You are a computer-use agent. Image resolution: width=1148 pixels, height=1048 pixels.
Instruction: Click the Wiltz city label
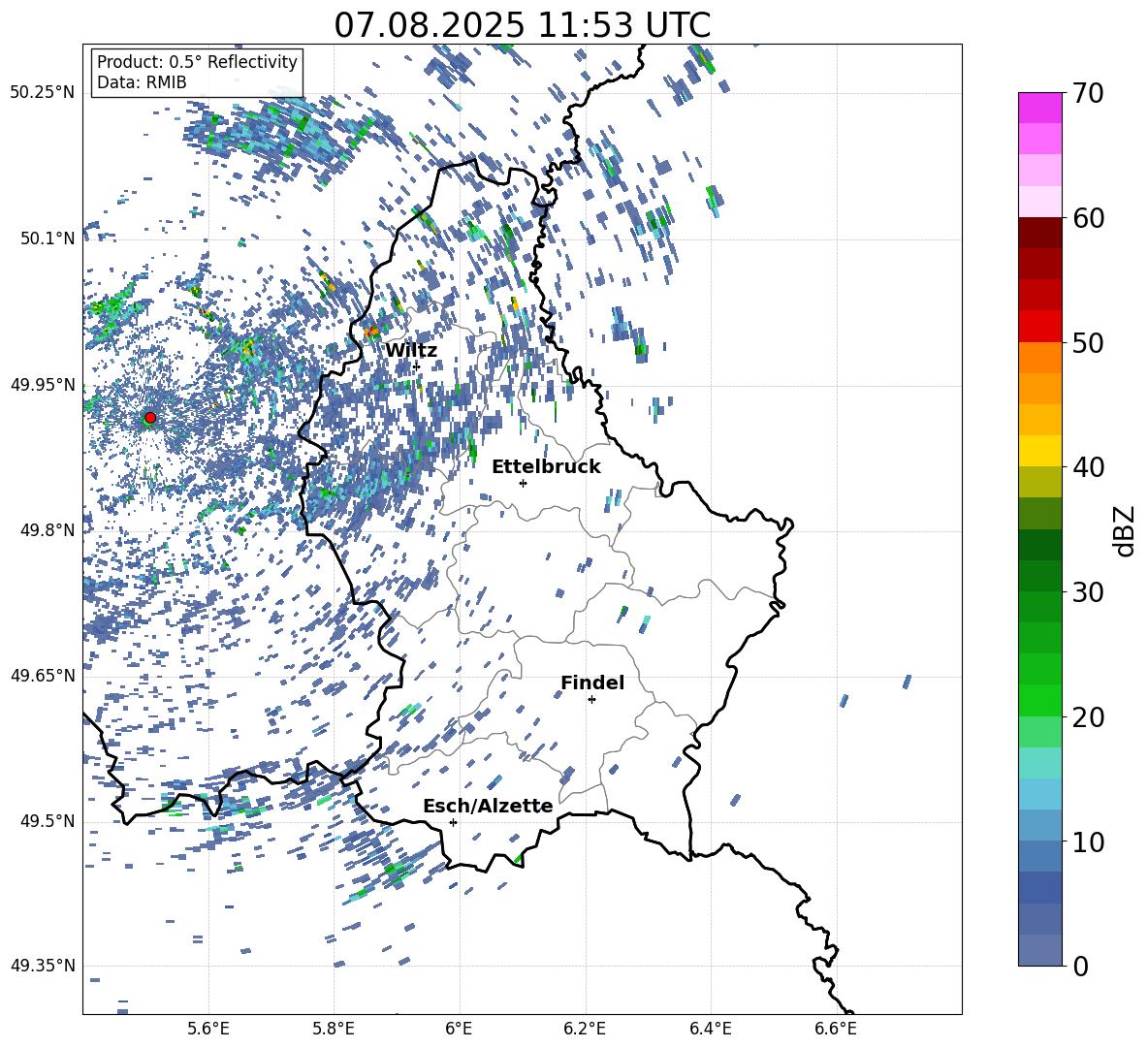(x=411, y=351)
